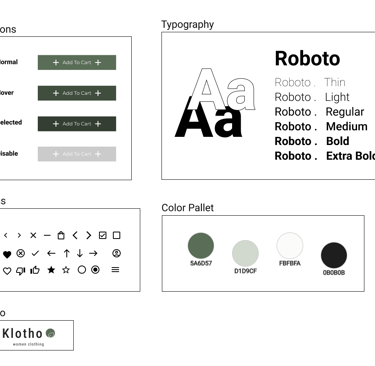Click the grey disabled Add To Cart button
This screenshot has width=375, height=366.
(x=77, y=154)
